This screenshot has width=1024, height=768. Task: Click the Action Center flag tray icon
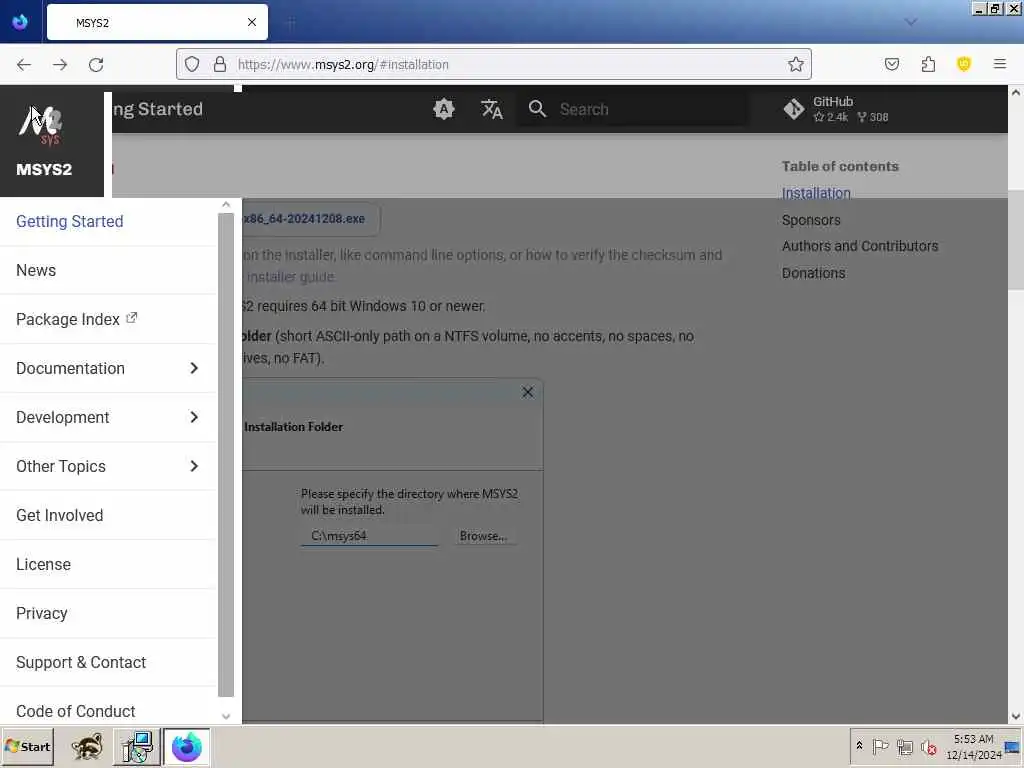point(880,746)
